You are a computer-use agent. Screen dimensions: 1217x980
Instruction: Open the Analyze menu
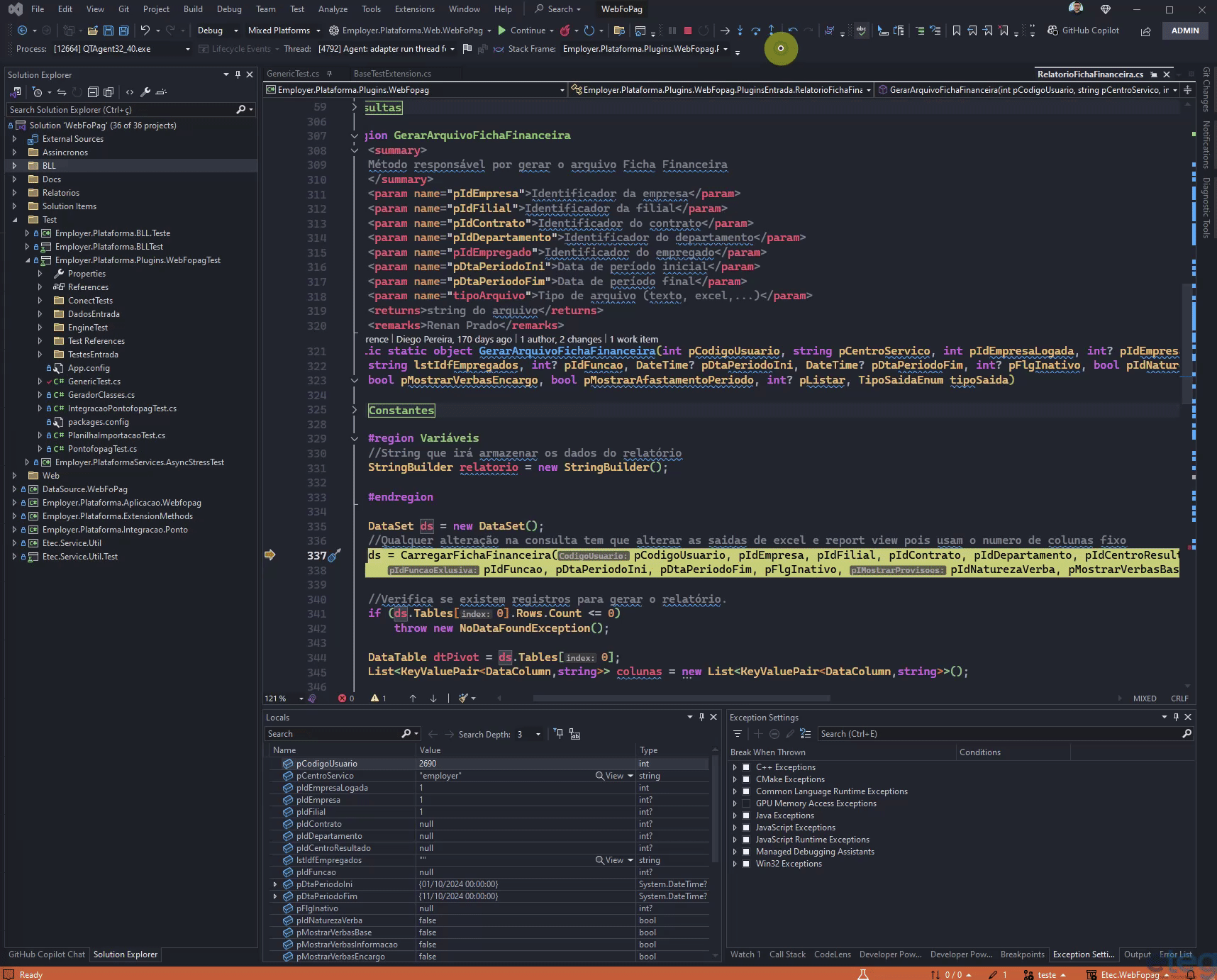(x=333, y=9)
